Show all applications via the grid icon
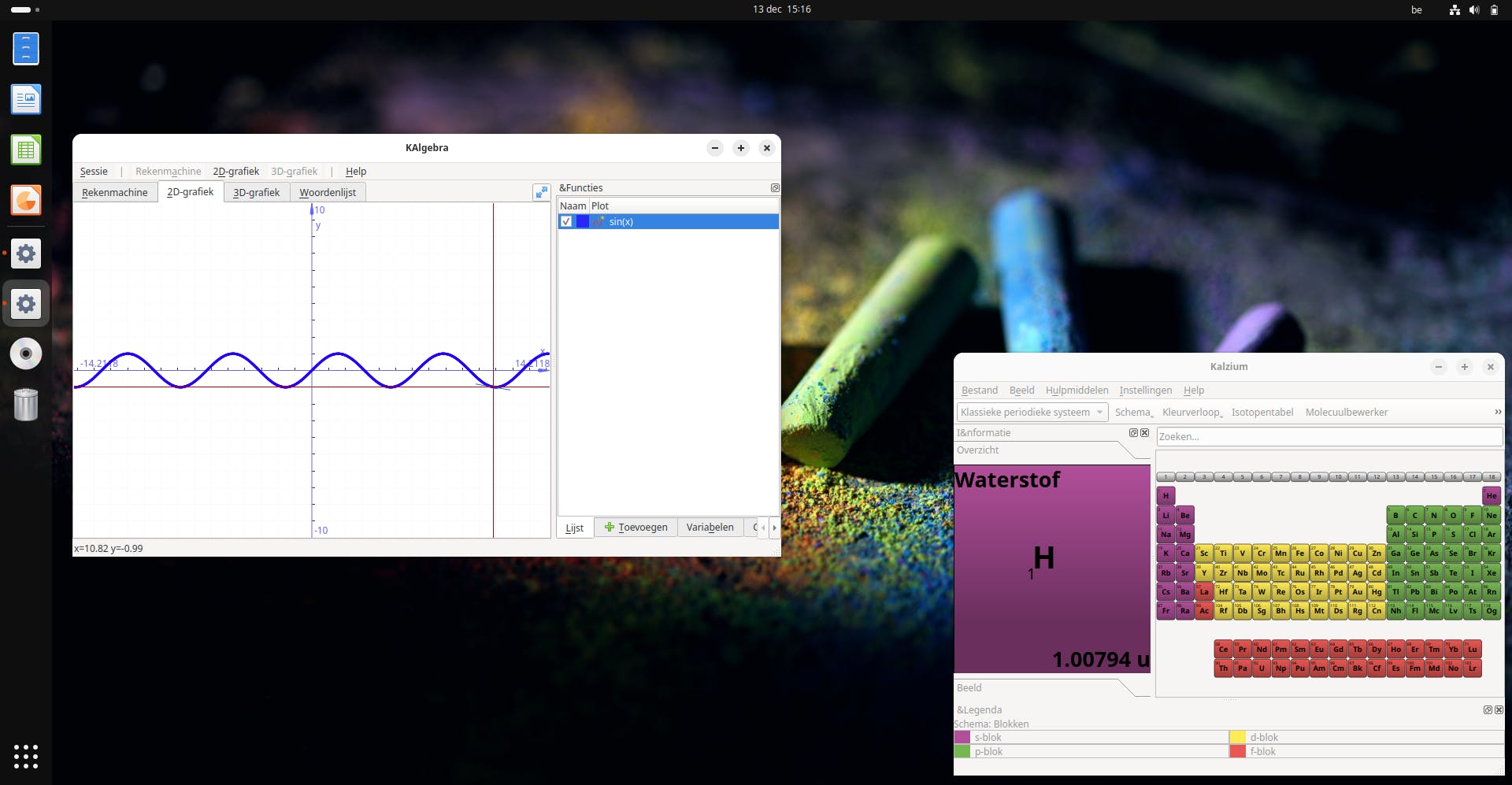This screenshot has width=1512, height=785. point(26,757)
